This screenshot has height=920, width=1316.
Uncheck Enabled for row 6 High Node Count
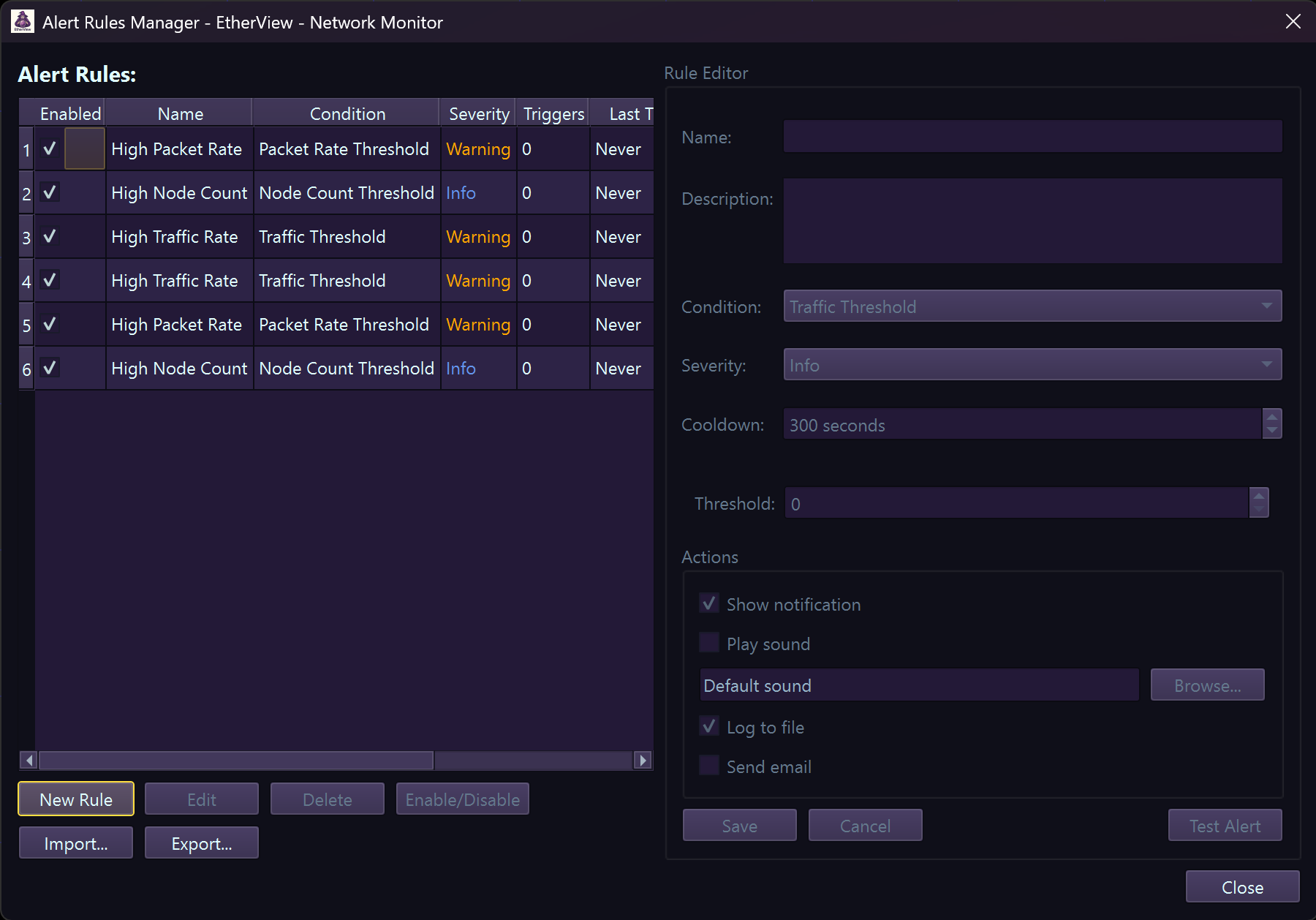click(x=50, y=368)
